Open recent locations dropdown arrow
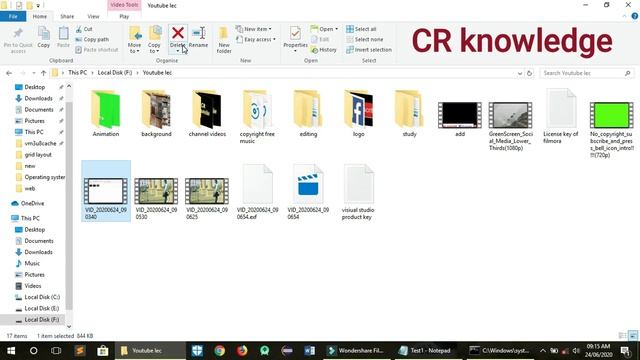 click(33, 73)
